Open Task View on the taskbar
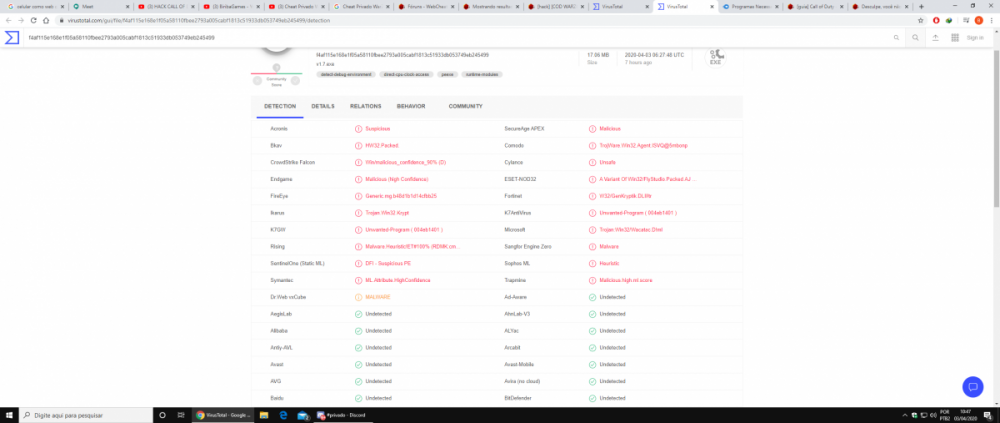 click(x=180, y=415)
